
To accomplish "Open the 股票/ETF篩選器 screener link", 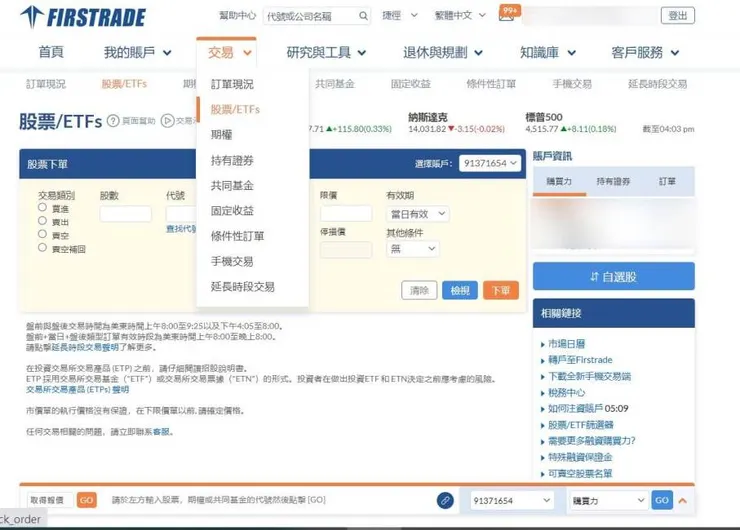I will [x=580, y=425].
